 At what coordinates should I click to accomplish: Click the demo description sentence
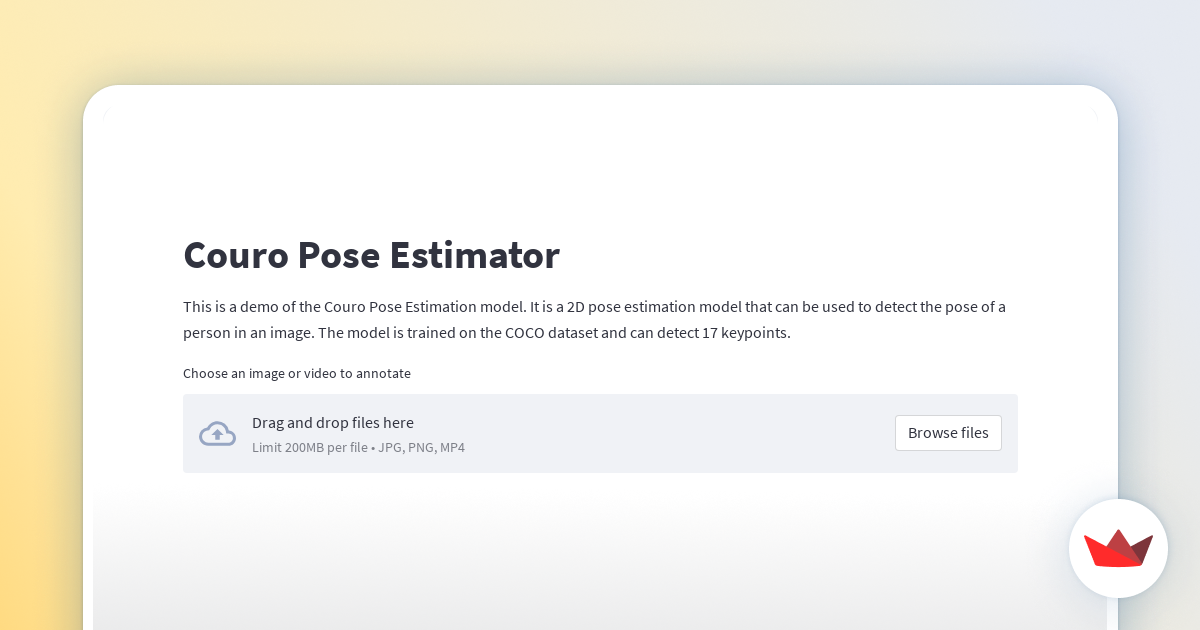[594, 307]
